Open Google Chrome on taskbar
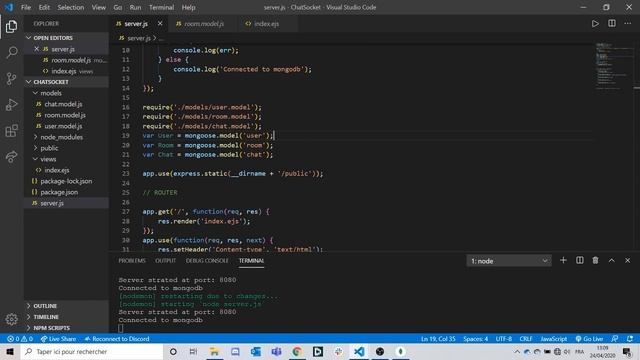The image size is (640, 360). pos(297,351)
